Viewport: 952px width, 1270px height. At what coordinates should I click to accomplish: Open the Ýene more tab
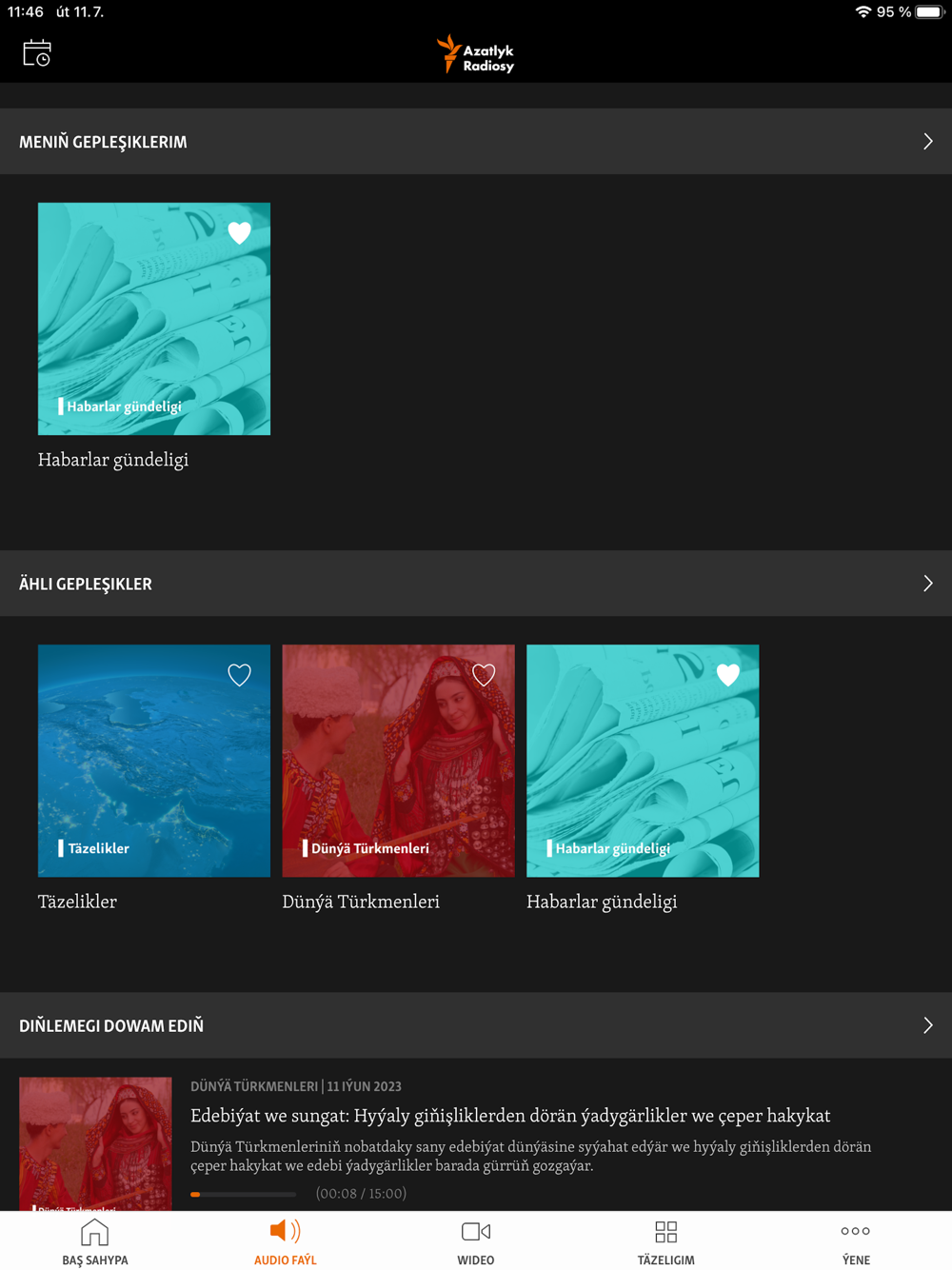[x=856, y=1241]
